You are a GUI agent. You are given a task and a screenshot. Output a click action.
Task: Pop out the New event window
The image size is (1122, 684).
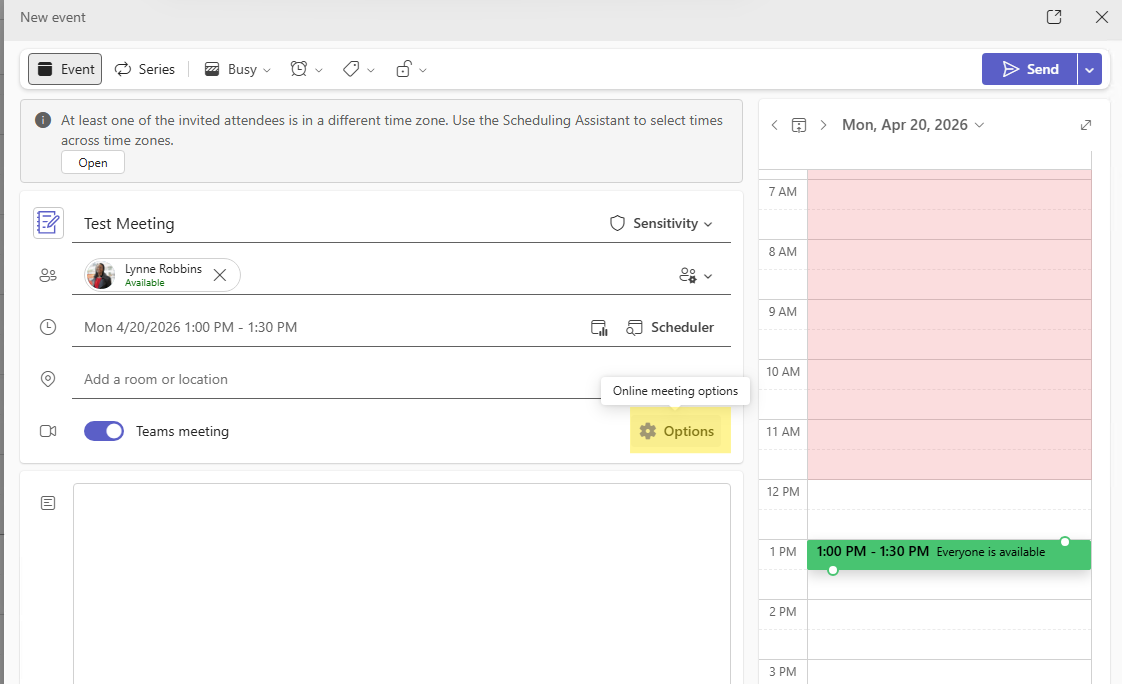tap(1053, 17)
